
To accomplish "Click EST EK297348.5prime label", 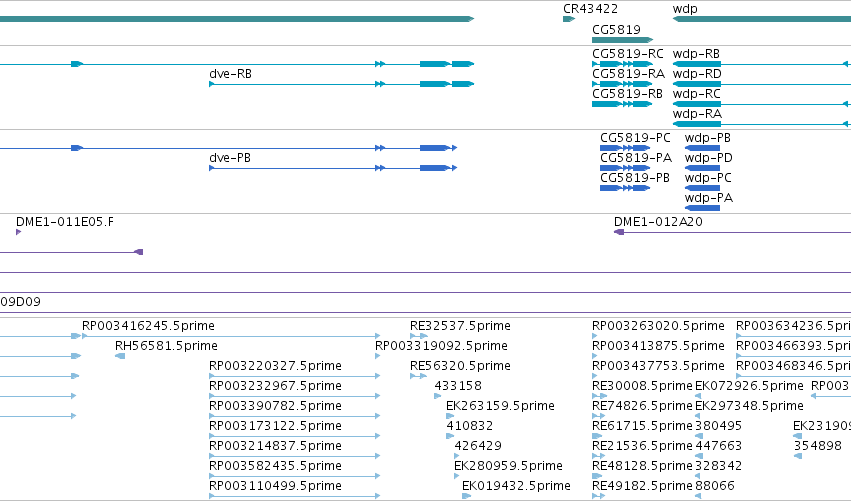I will tap(749, 406).
